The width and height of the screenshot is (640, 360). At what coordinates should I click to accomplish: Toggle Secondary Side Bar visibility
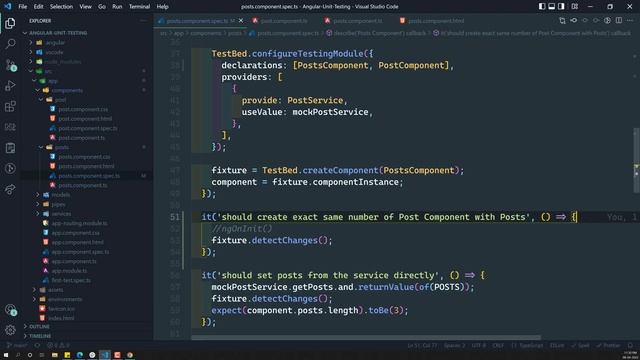[562, 7]
